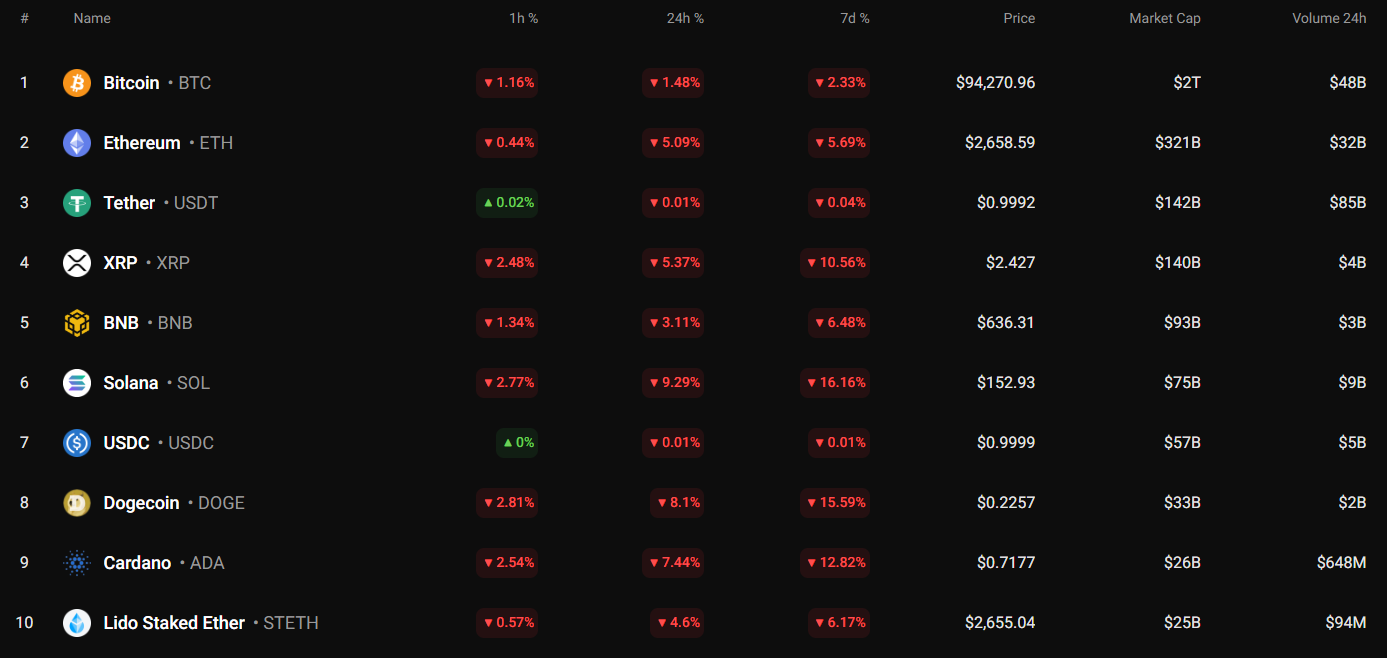
Task: Click the Lido Staked Ether logo icon
Action: [x=77, y=623]
